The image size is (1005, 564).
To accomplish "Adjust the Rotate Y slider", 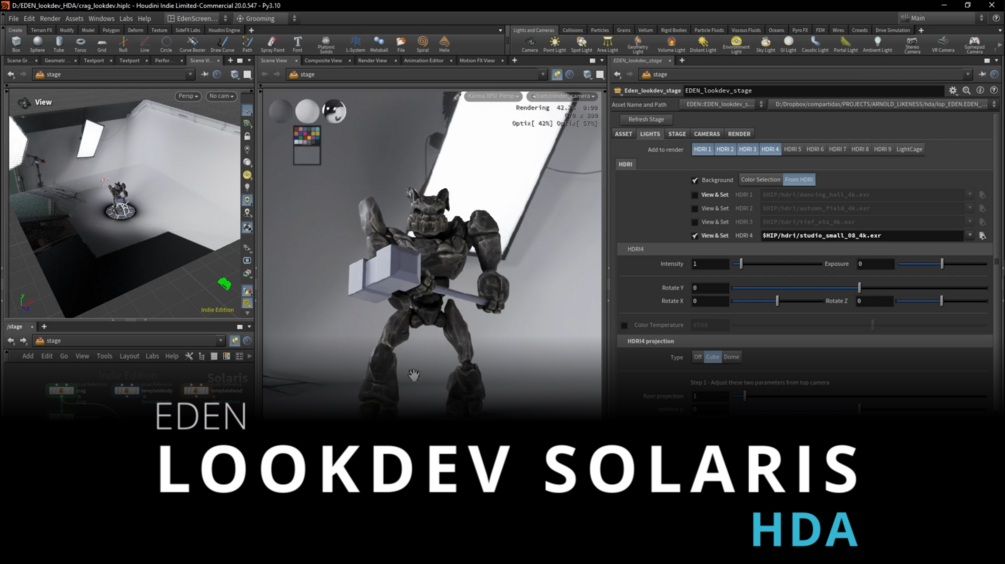I will pyautogui.click(x=860, y=288).
